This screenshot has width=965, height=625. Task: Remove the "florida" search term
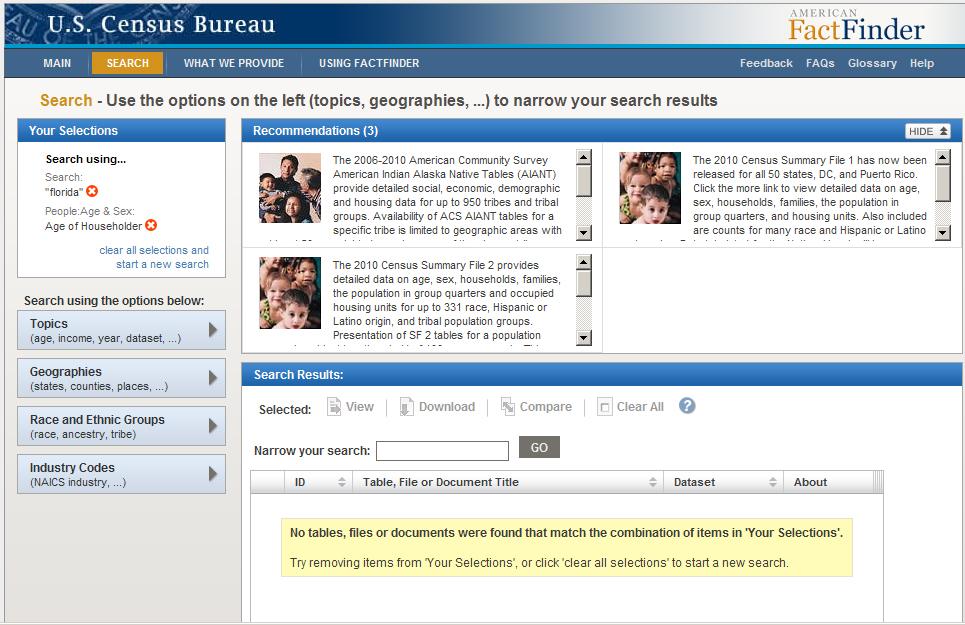pyautogui.click(x=92, y=191)
